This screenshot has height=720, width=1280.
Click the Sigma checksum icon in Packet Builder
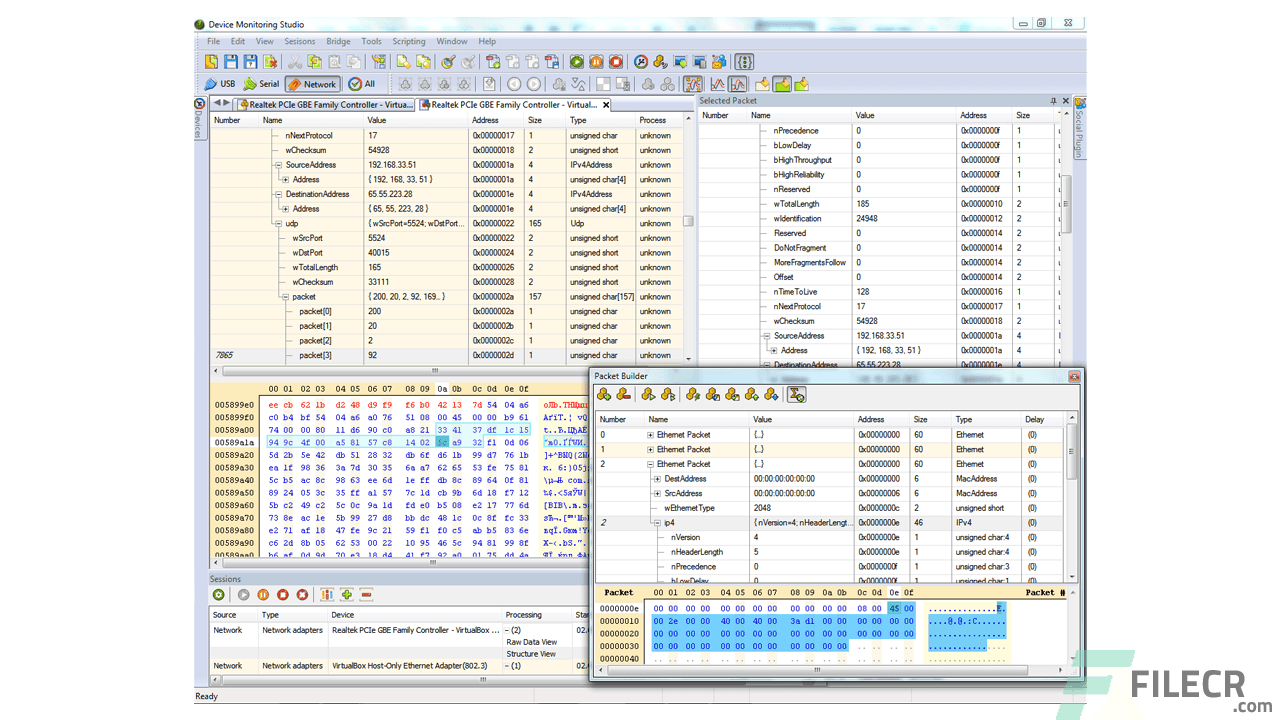(x=797, y=394)
